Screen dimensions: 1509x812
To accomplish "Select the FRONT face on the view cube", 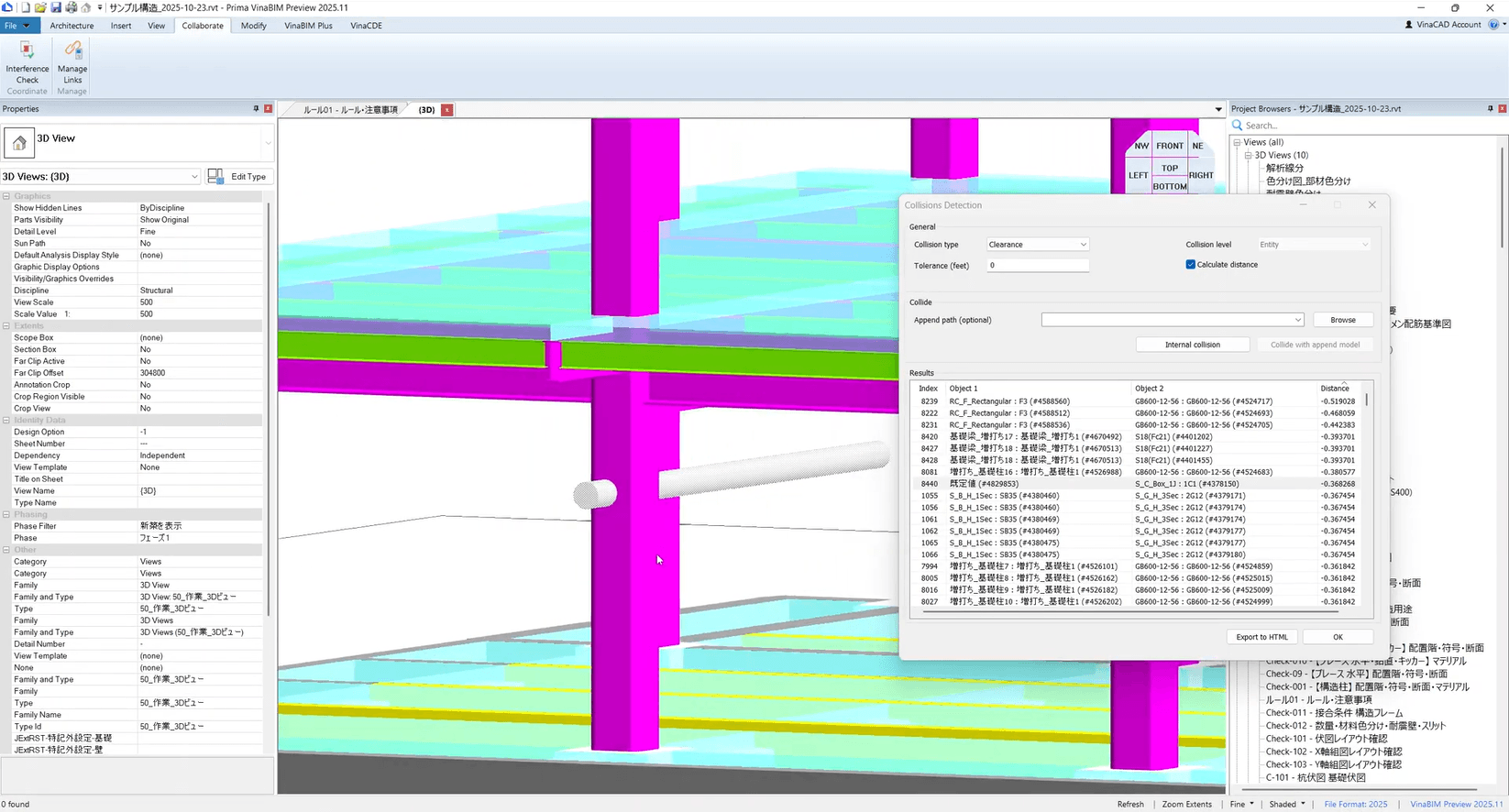I will pos(1169,146).
